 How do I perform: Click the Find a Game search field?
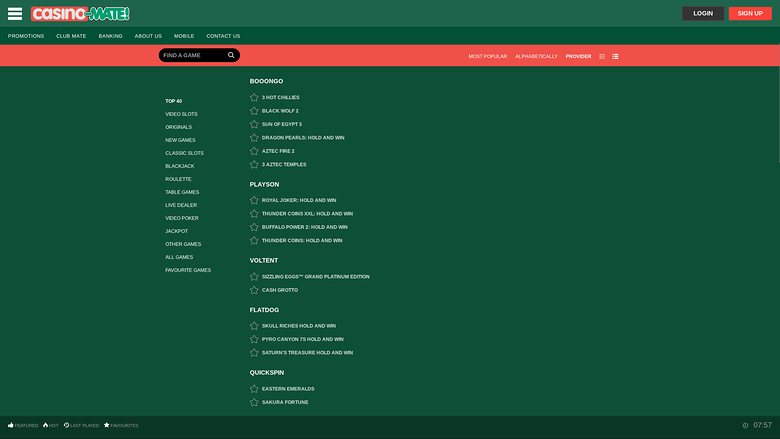coord(192,56)
